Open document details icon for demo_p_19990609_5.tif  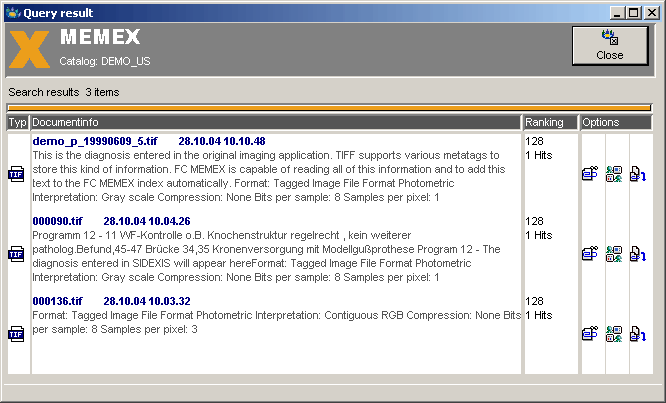click(590, 174)
